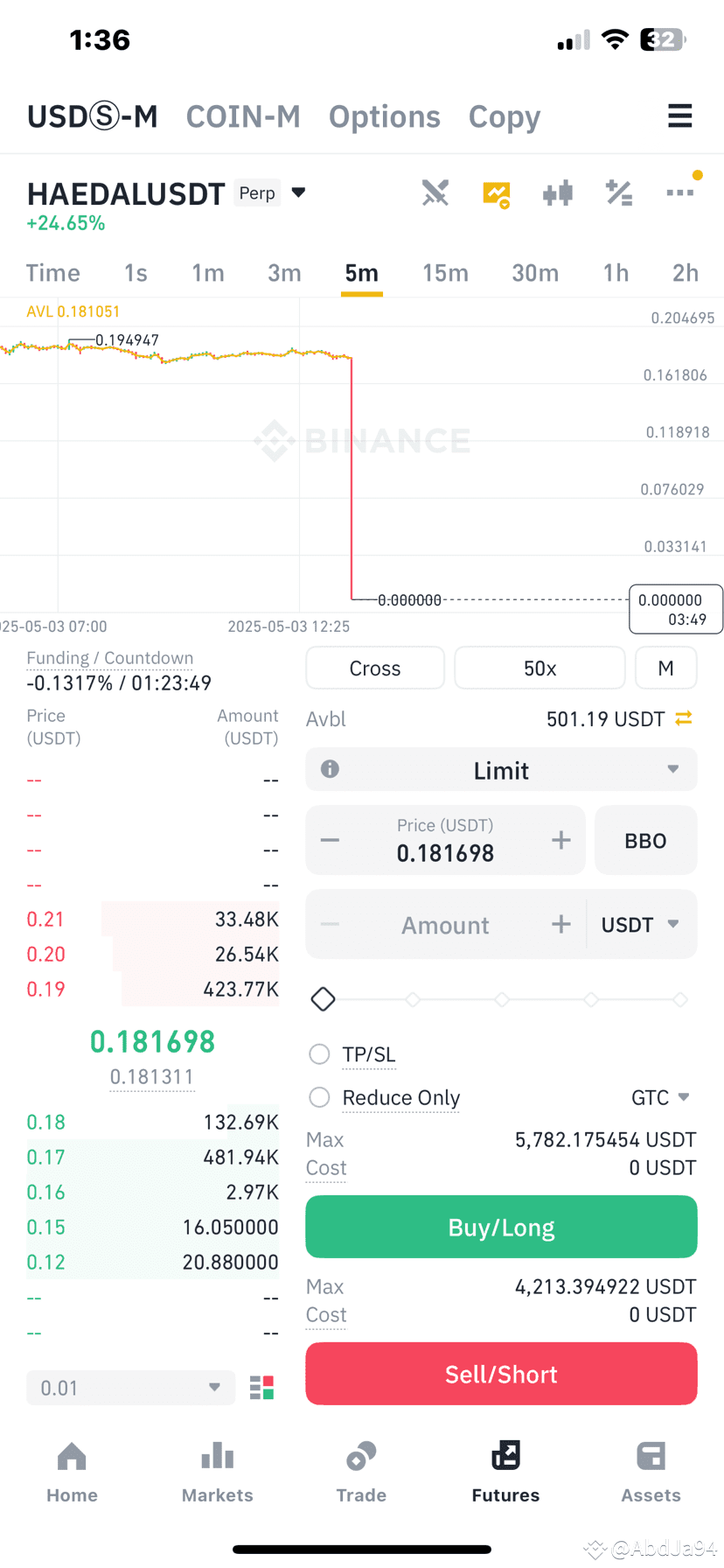Toggle Cross margin mode button
724x1568 pixels.
coord(375,668)
